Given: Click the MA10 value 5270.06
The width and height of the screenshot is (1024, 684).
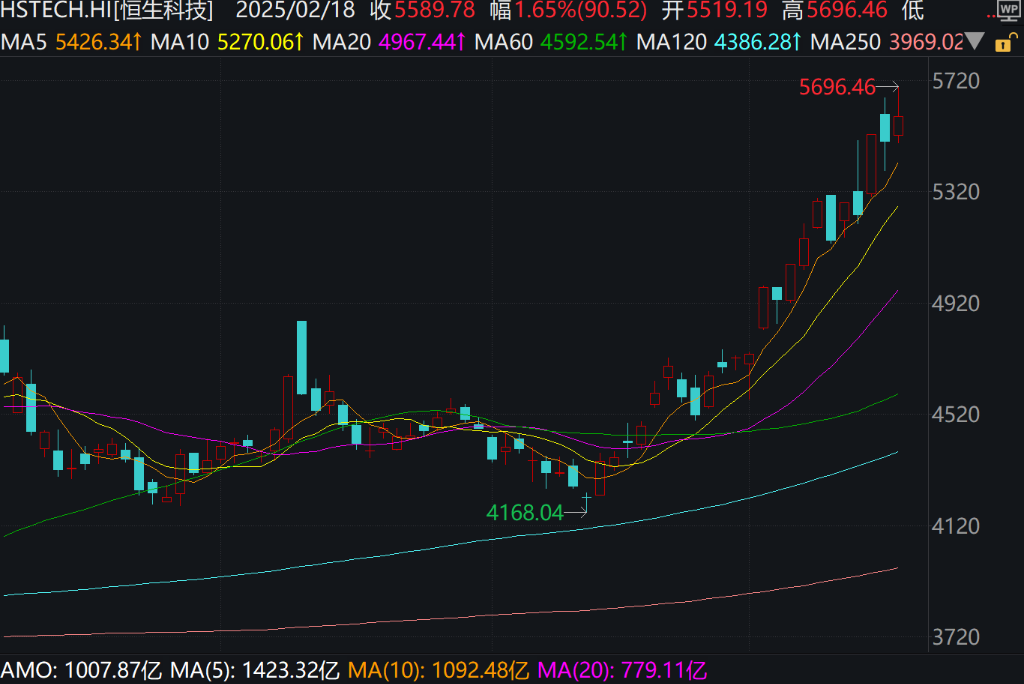Looking at the screenshot, I should coord(260,42).
